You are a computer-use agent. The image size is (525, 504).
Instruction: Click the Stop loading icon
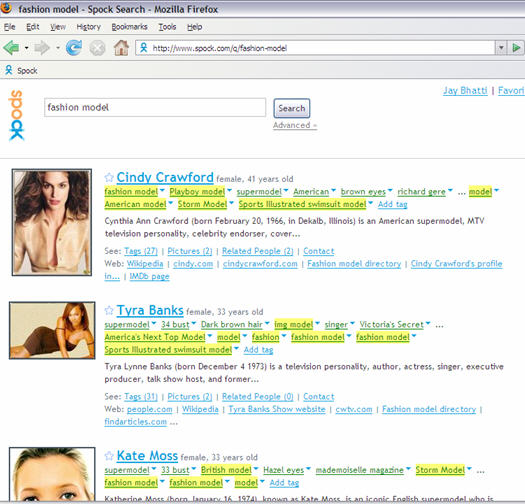[x=97, y=48]
